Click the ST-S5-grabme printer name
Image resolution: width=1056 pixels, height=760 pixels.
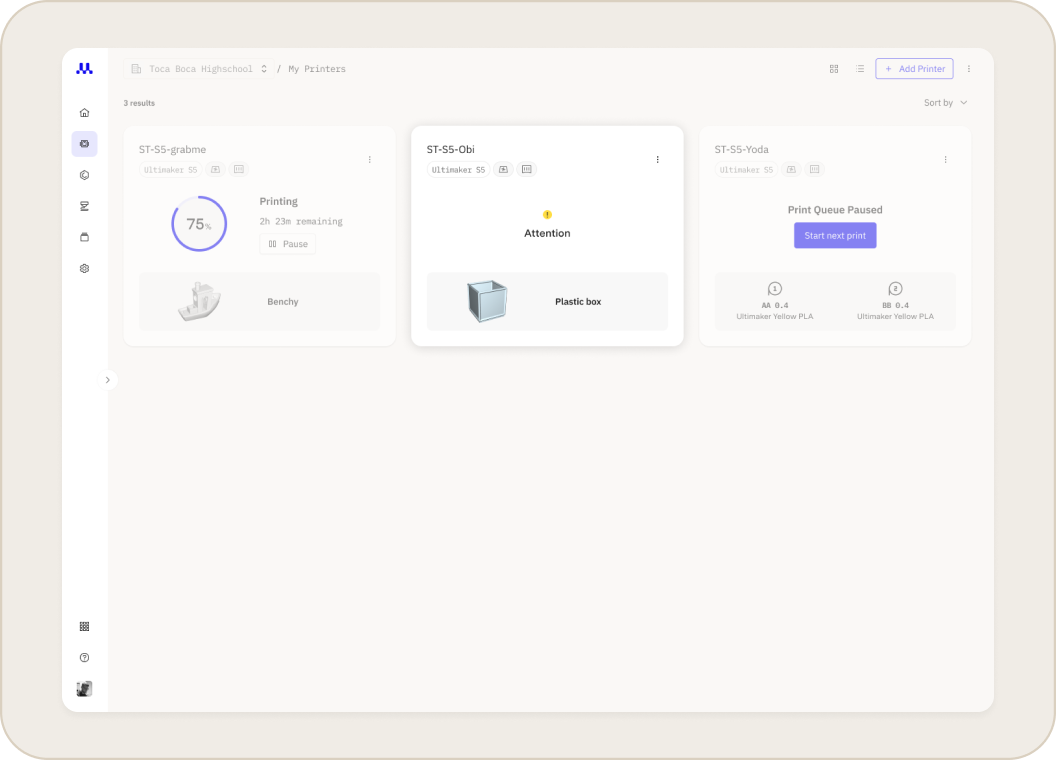[x=172, y=150]
